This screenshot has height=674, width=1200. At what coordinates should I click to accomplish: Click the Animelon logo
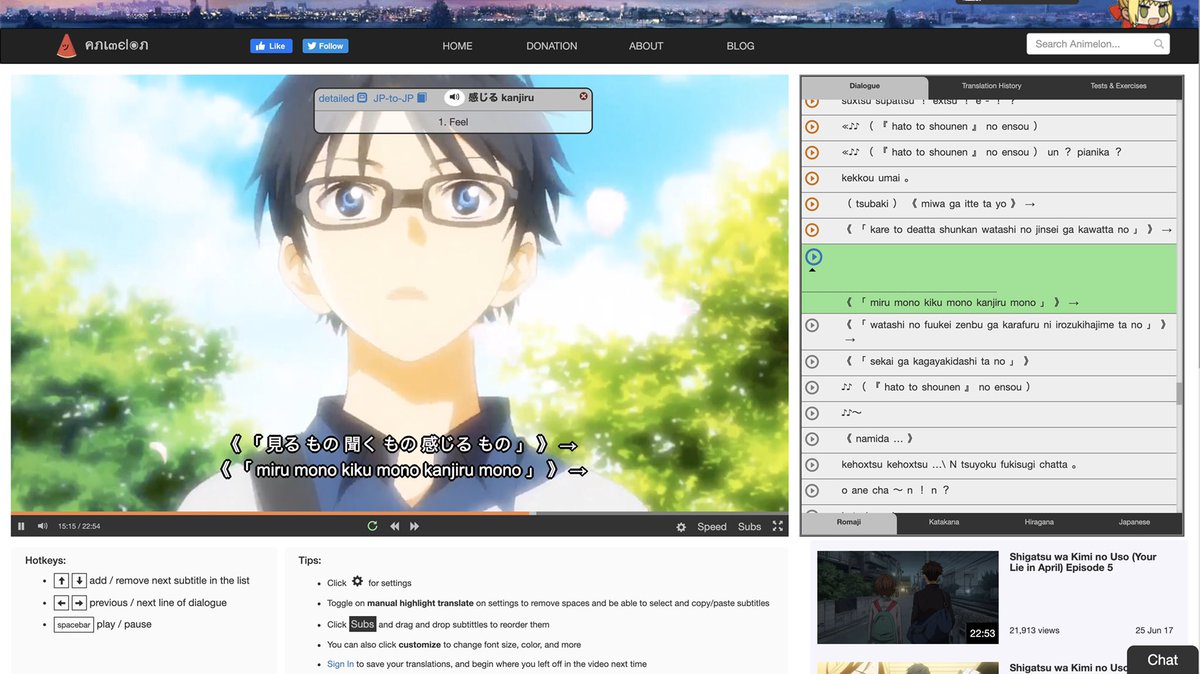103,45
